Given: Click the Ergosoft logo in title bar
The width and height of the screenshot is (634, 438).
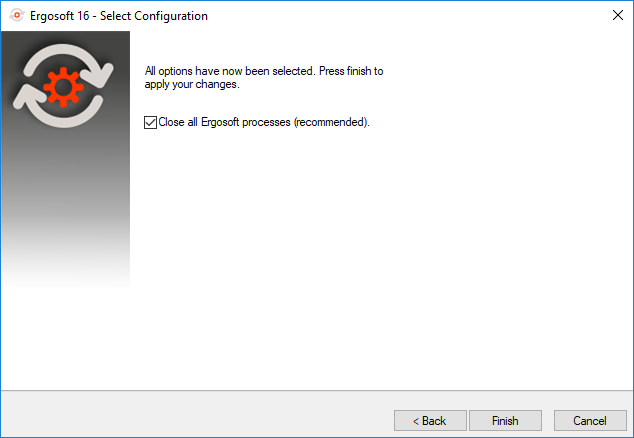Looking at the screenshot, I should click(17, 15).
